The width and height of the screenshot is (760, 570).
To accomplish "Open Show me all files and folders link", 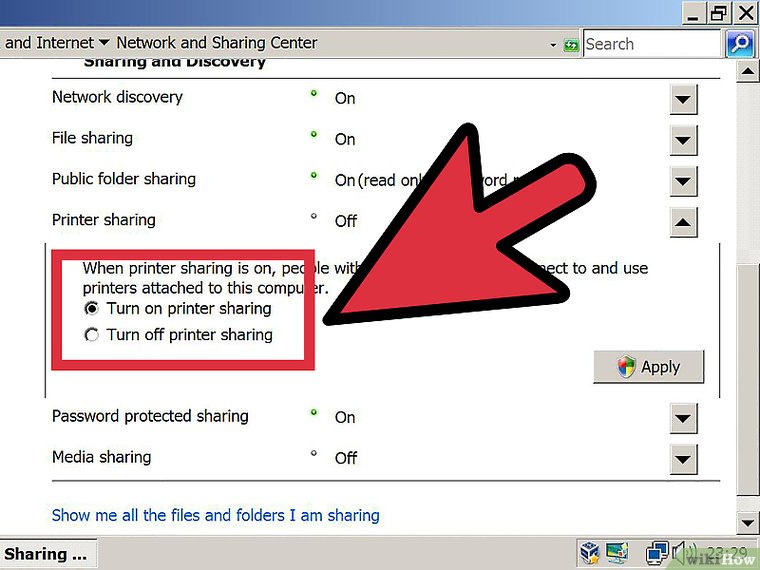I will pos(216,515).
